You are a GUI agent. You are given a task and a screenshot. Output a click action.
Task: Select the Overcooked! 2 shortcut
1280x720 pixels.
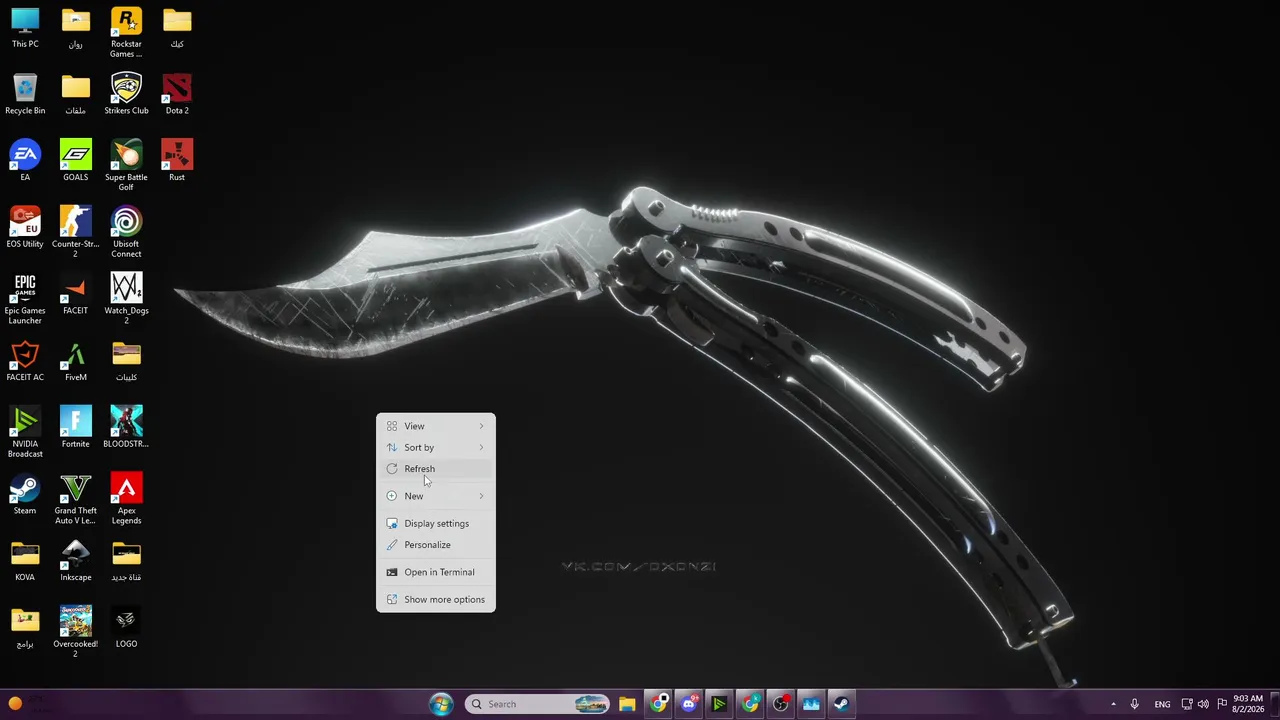click(x=75, y=633)
